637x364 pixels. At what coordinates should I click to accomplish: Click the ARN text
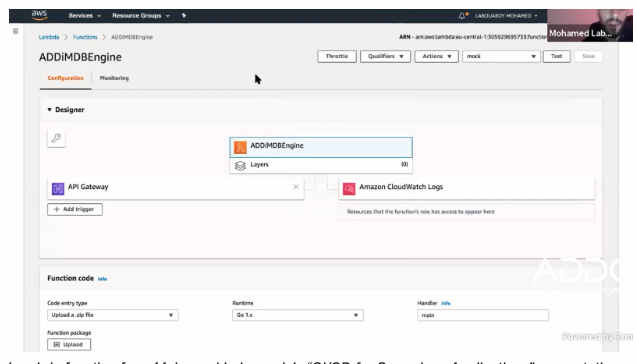[x=473, y=37]
